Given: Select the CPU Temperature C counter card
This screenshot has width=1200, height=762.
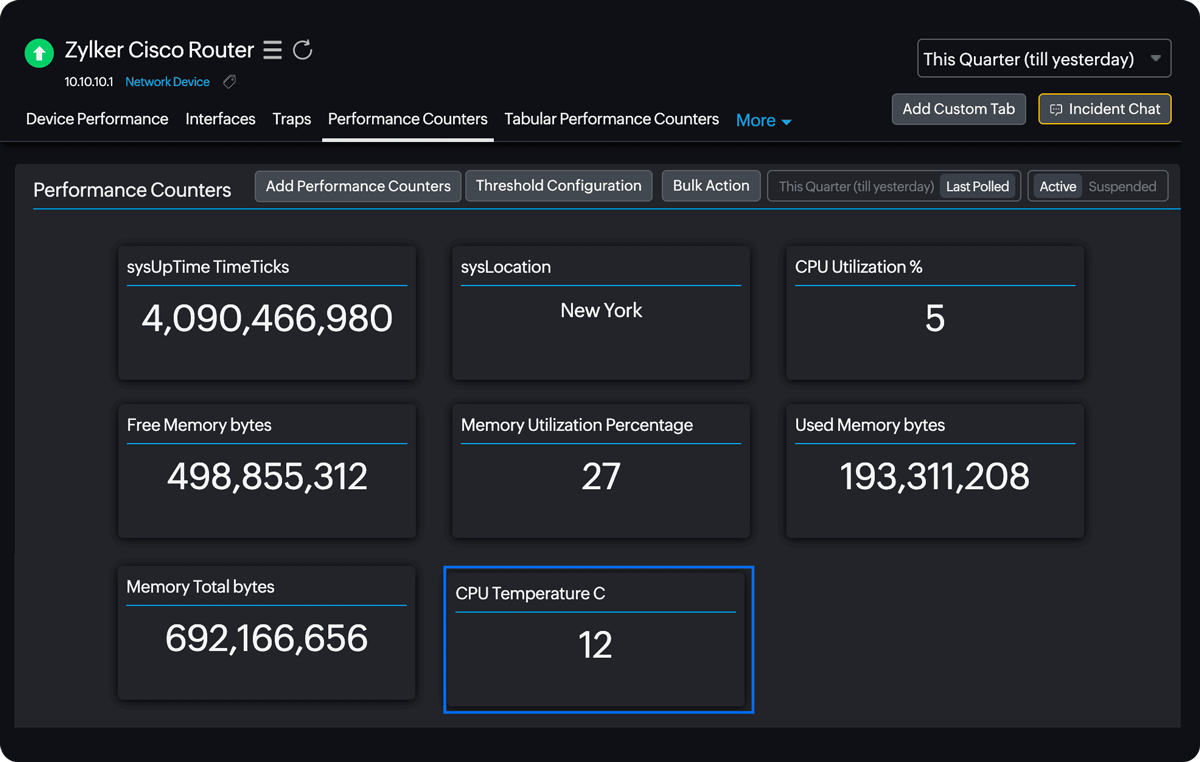Looking at the screenshot, I should 598,640.
